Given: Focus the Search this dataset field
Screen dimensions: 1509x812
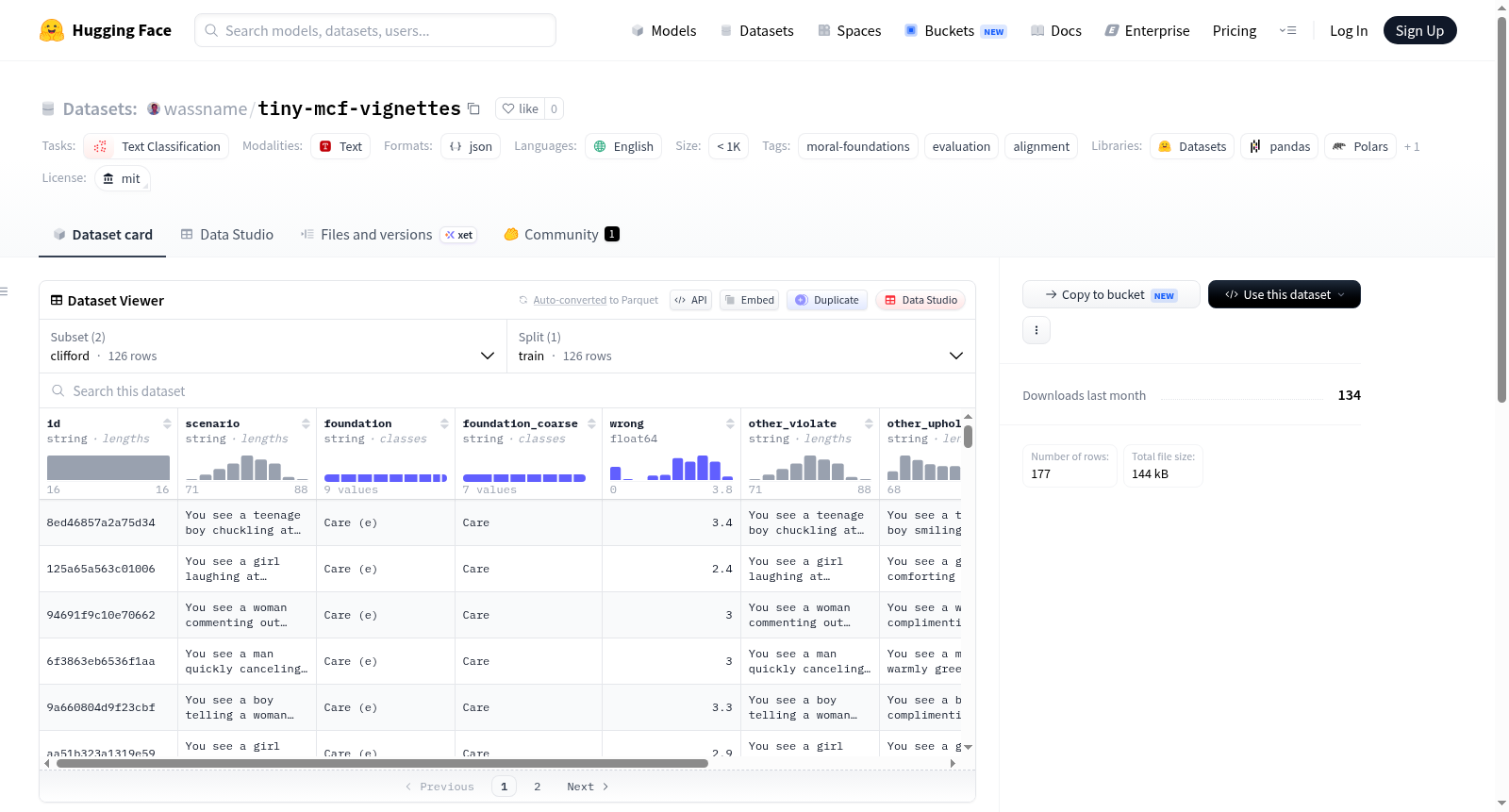Looking at the screenshot, I should (507, 390).
